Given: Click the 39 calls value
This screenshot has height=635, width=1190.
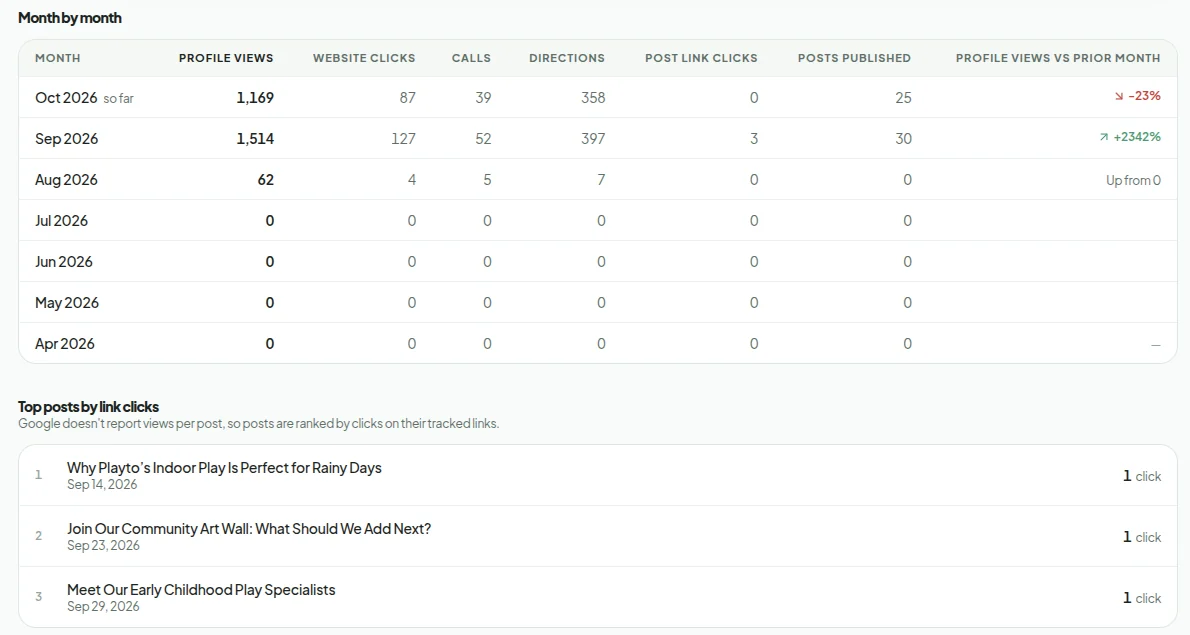Looking at the screenshot, I should point(483,97).
